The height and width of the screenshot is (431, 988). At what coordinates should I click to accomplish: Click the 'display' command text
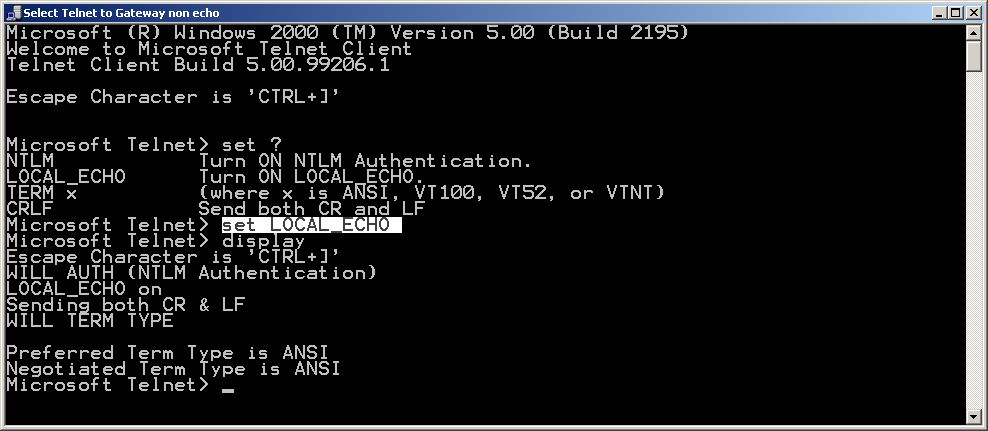(263, 241)
